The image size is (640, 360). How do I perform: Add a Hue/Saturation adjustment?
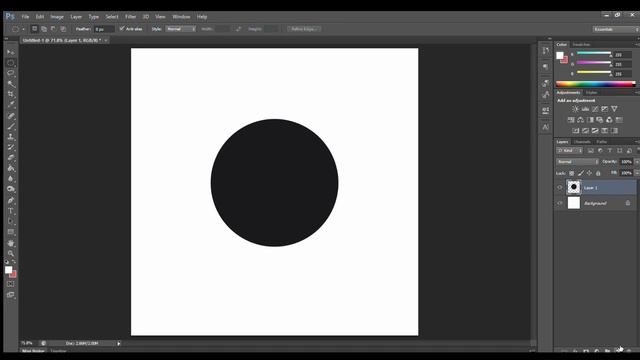[571, 120]
